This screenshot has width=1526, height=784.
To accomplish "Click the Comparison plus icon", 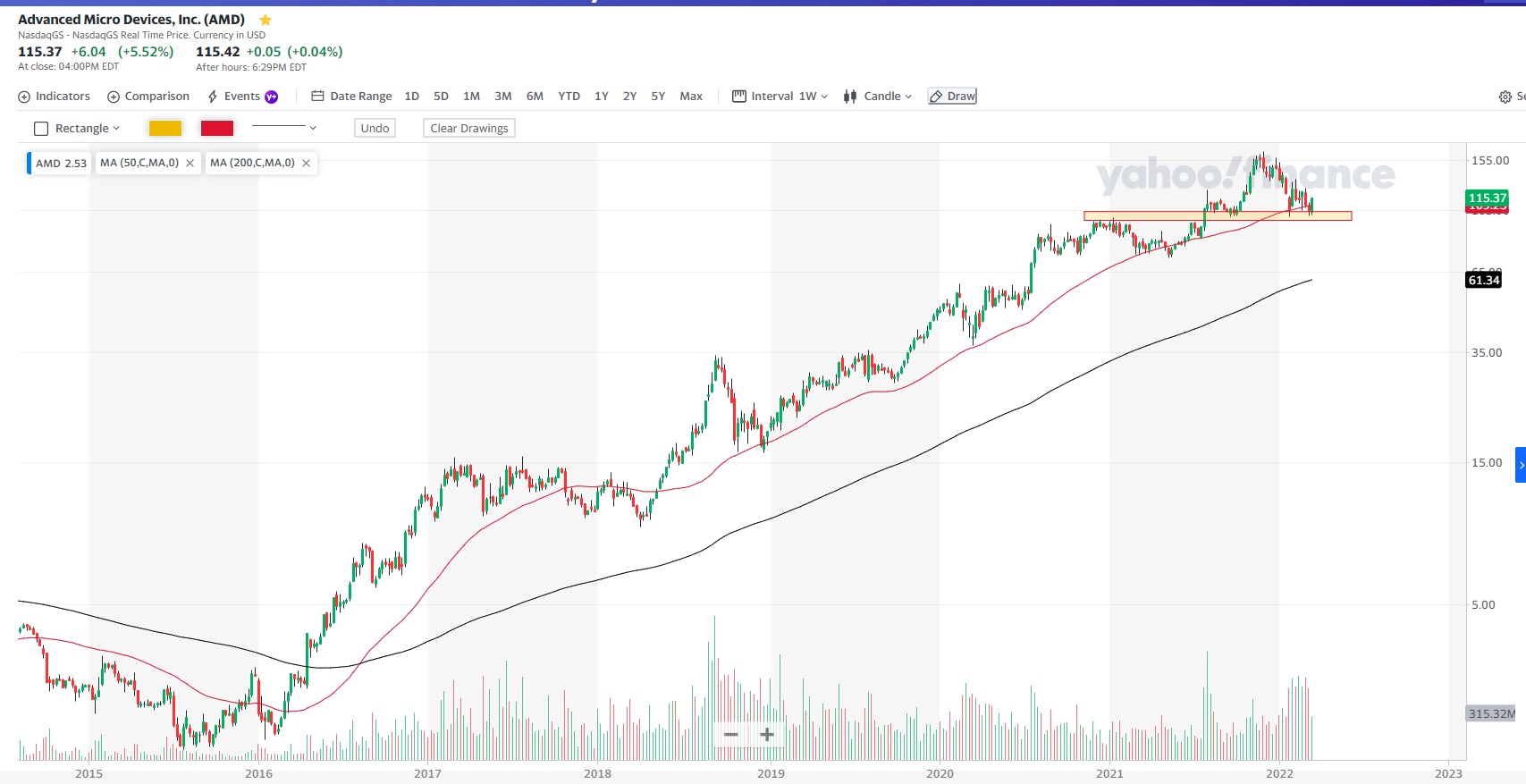I will coord(114,97).
